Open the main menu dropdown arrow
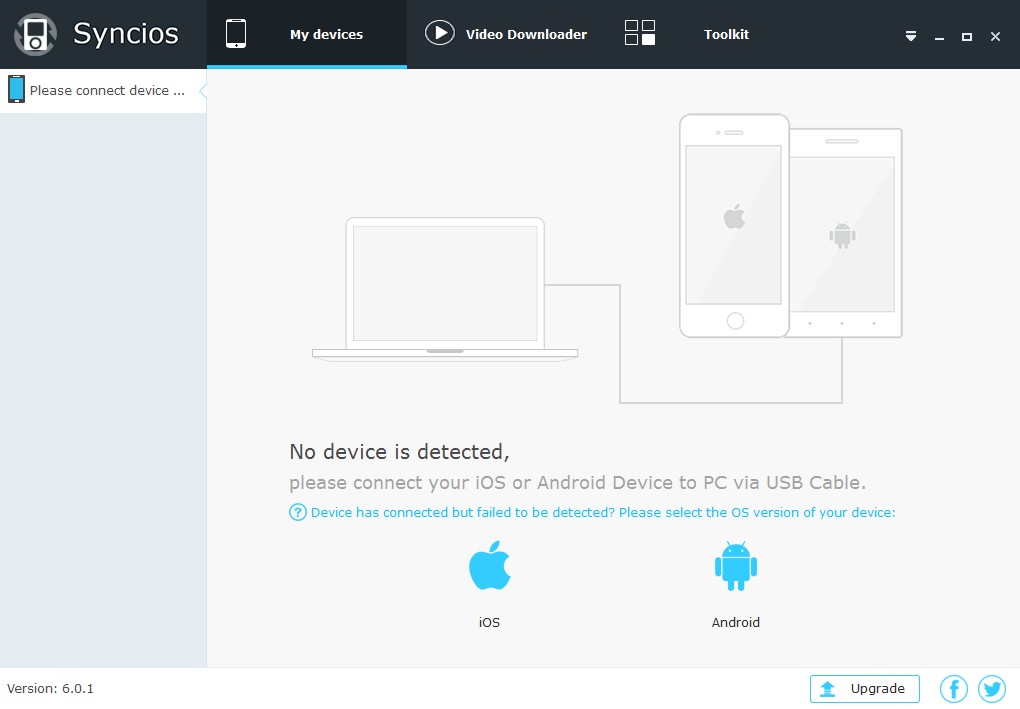The height and width of the screenshot is (709, 1020). [910, 35]
